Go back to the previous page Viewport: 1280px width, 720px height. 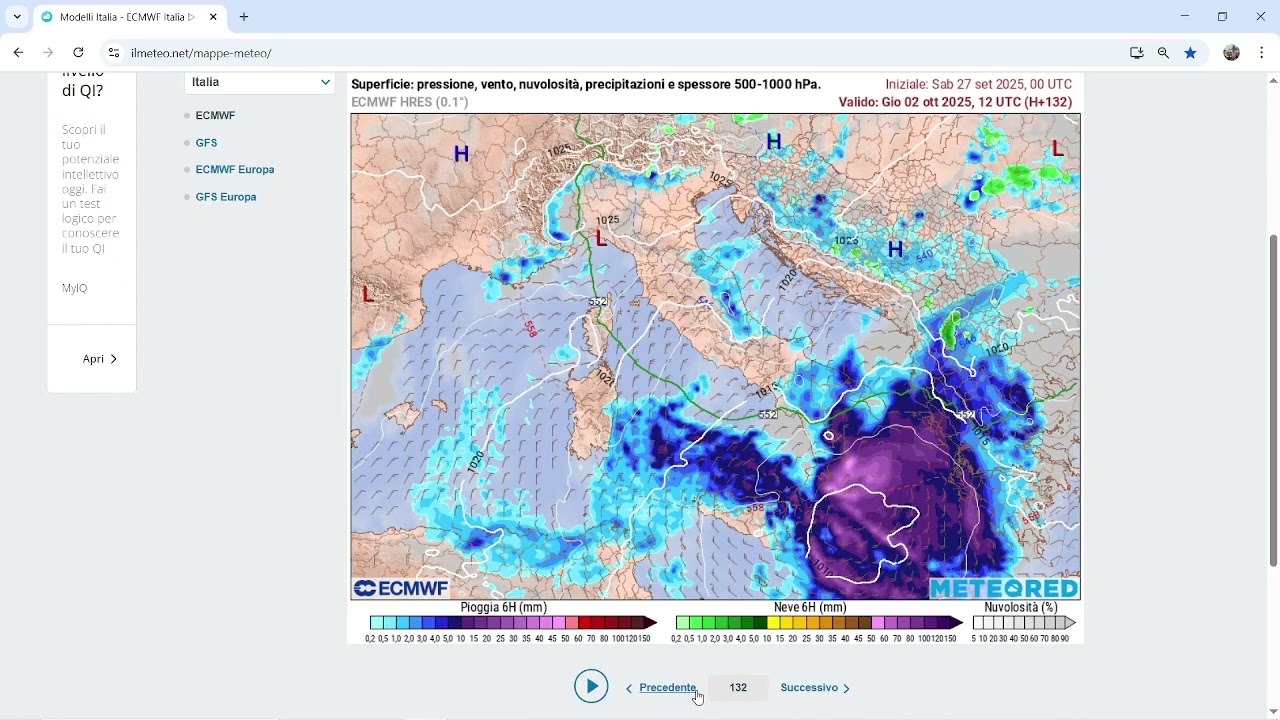18,53
